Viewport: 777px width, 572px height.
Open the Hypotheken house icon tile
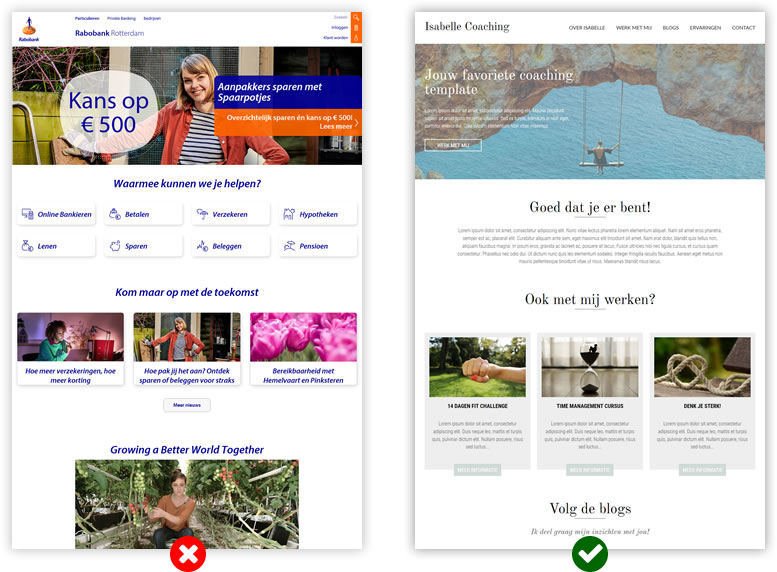[289, 214]
